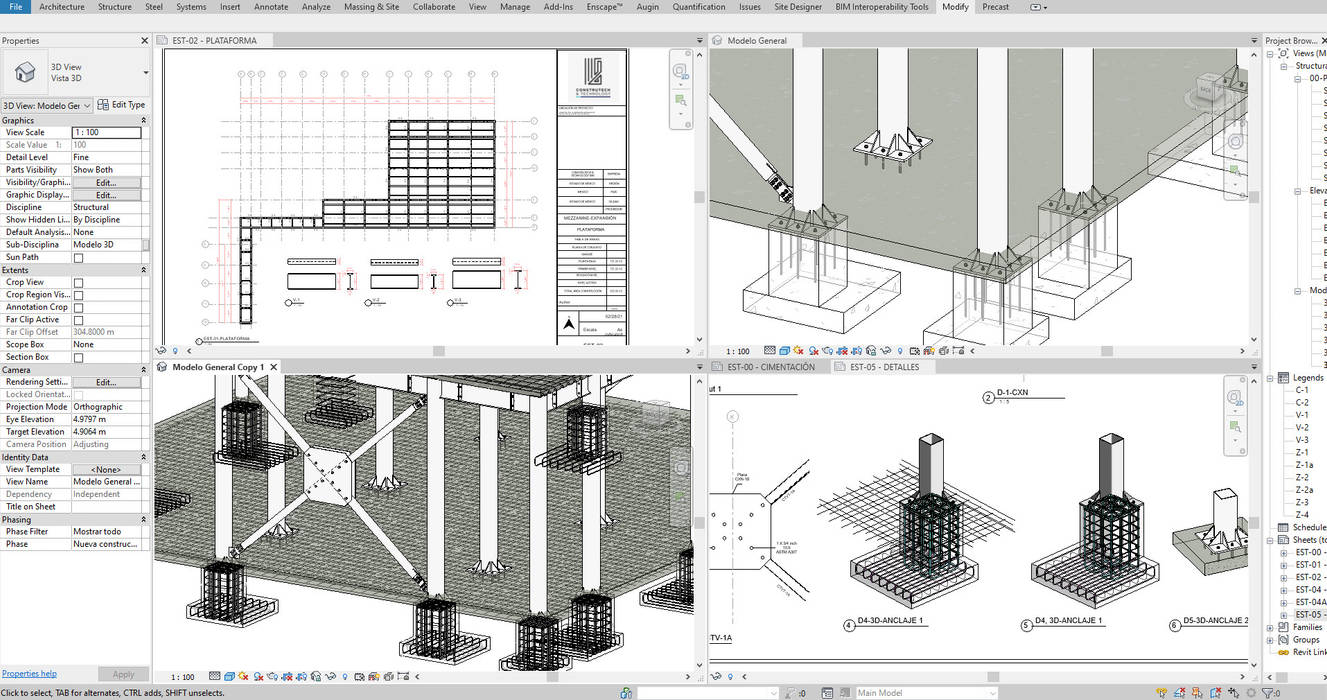Click Reveal Constraints icon in Modelo General view bar
The height and width of the screenshot is (700, 1327).
click(x=958, y=351)
